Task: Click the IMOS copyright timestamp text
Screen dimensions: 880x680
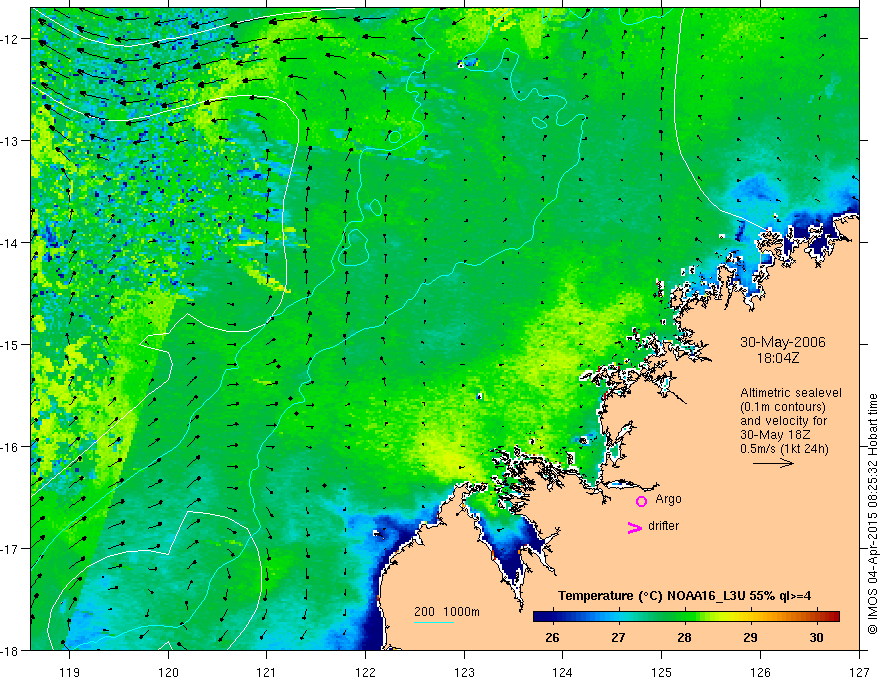Action: click(872, 514)
